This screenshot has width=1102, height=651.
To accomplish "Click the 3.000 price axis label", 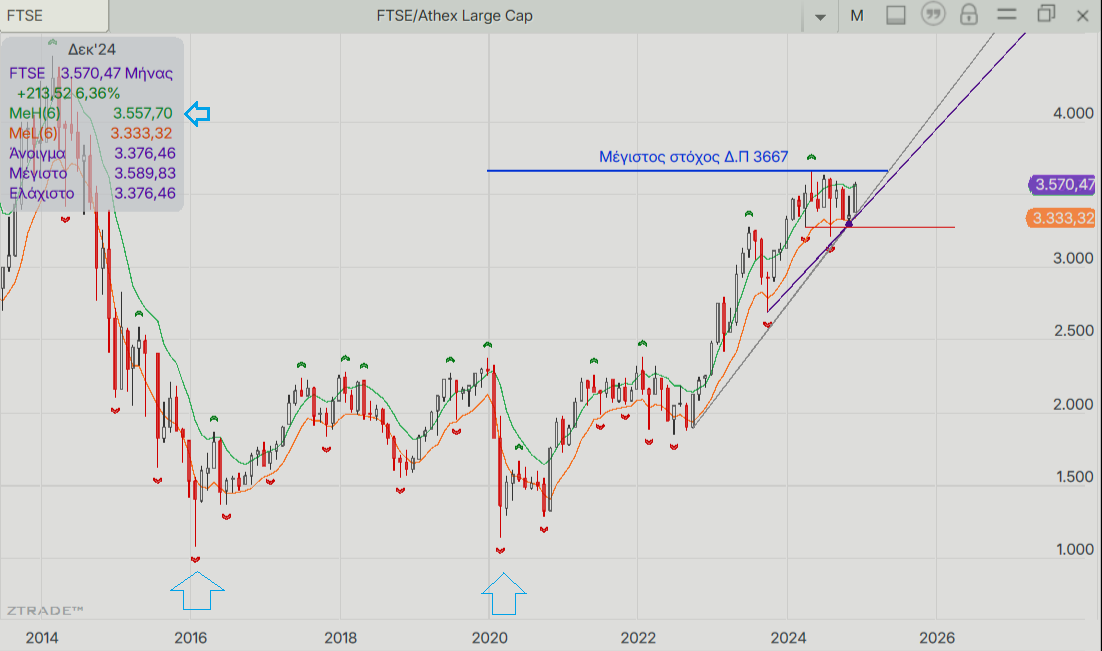I will [1073, 258].
